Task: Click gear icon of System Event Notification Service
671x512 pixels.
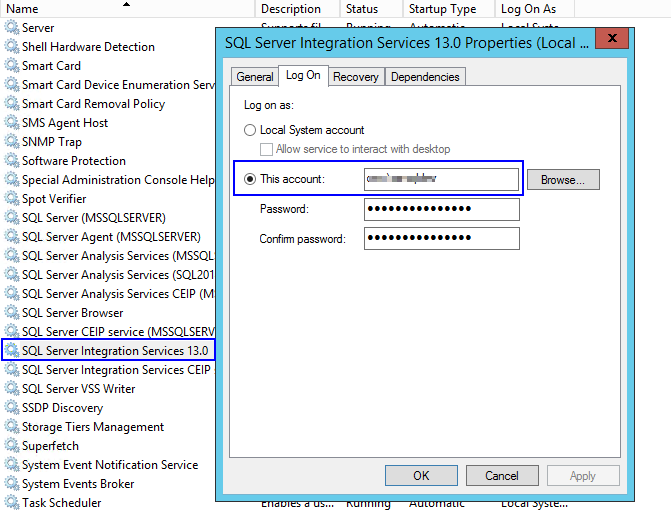Action: tap(12, 465)
